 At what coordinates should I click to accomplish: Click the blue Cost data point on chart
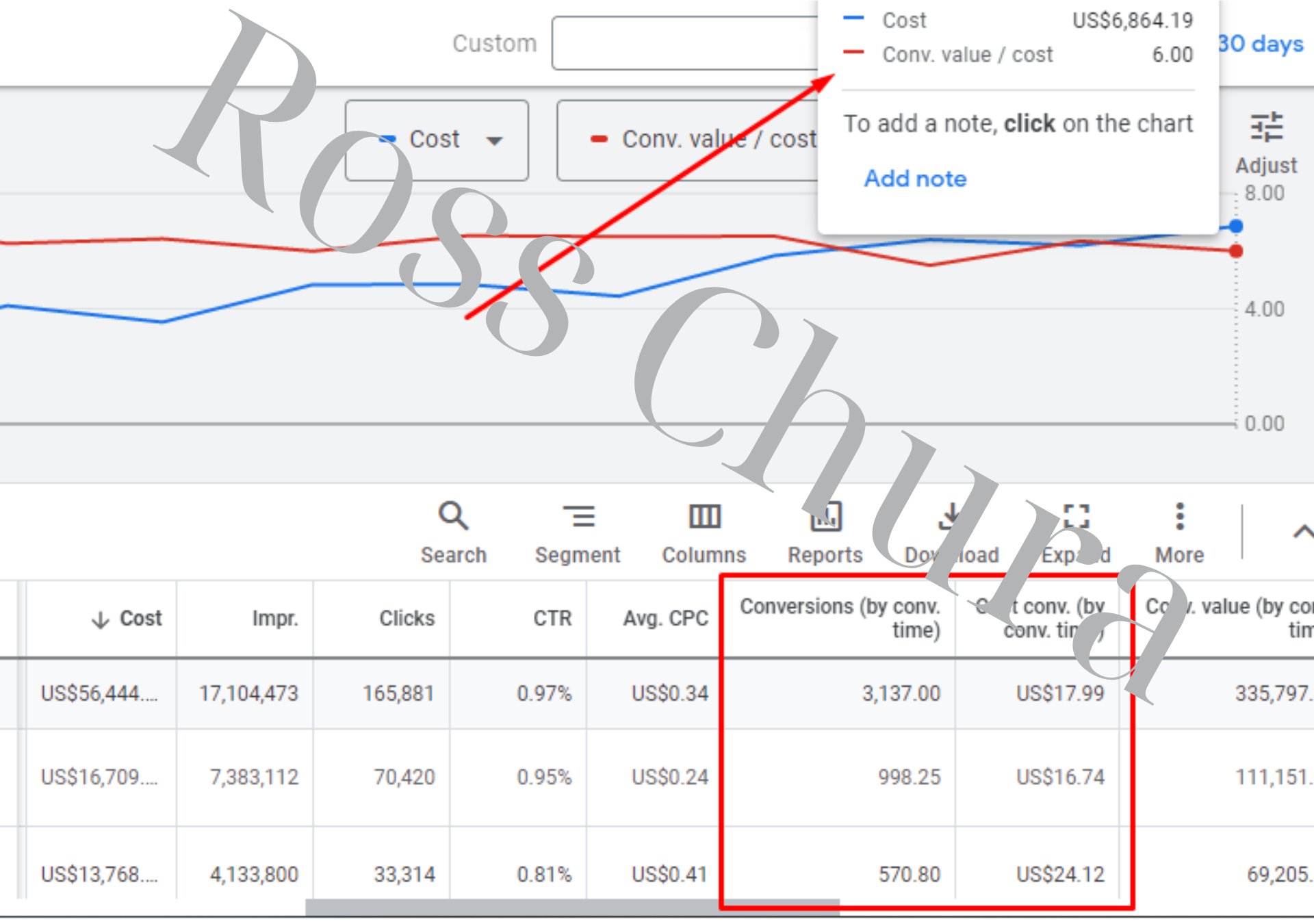pos(1236,227)
